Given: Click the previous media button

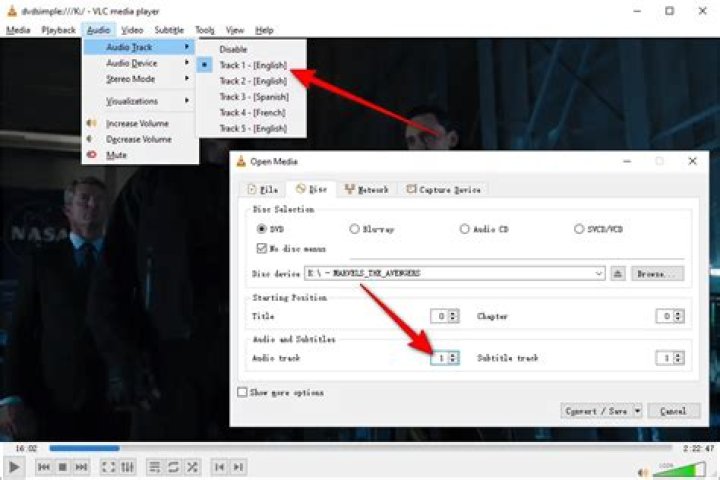Looking at the screenshot, I should (x=44, y=467).
